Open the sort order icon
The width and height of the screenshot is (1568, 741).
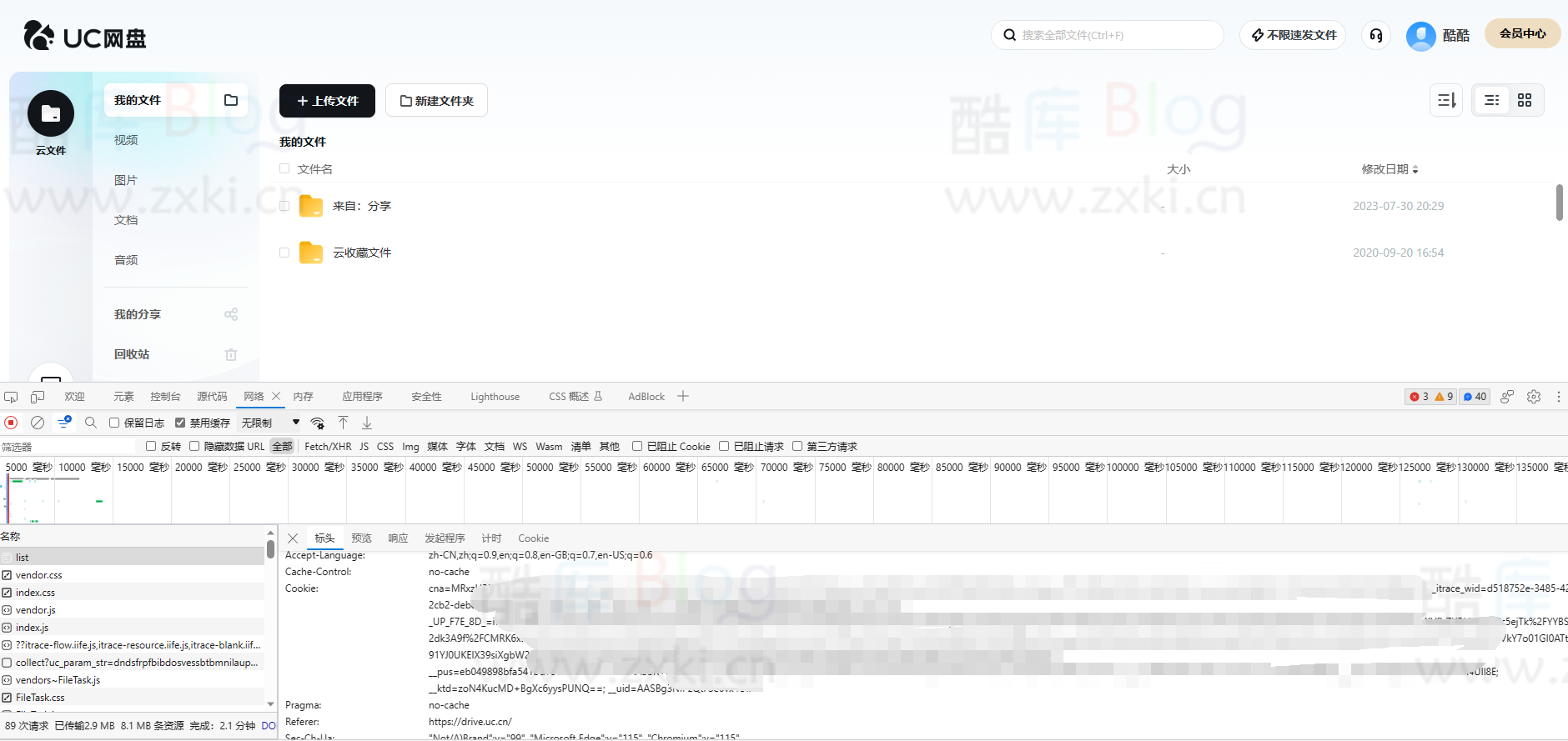[x=1446, y=100]
